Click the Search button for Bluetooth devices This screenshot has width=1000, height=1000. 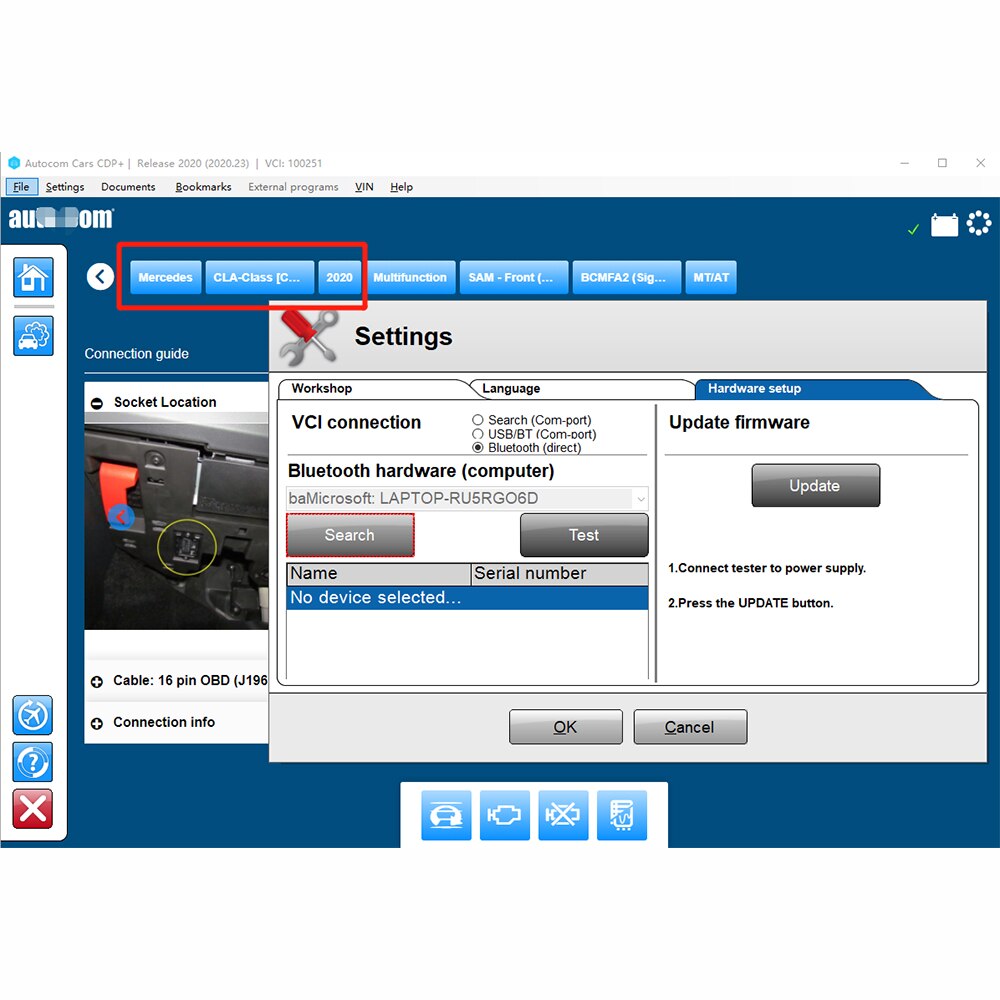(x=350, y=535)
